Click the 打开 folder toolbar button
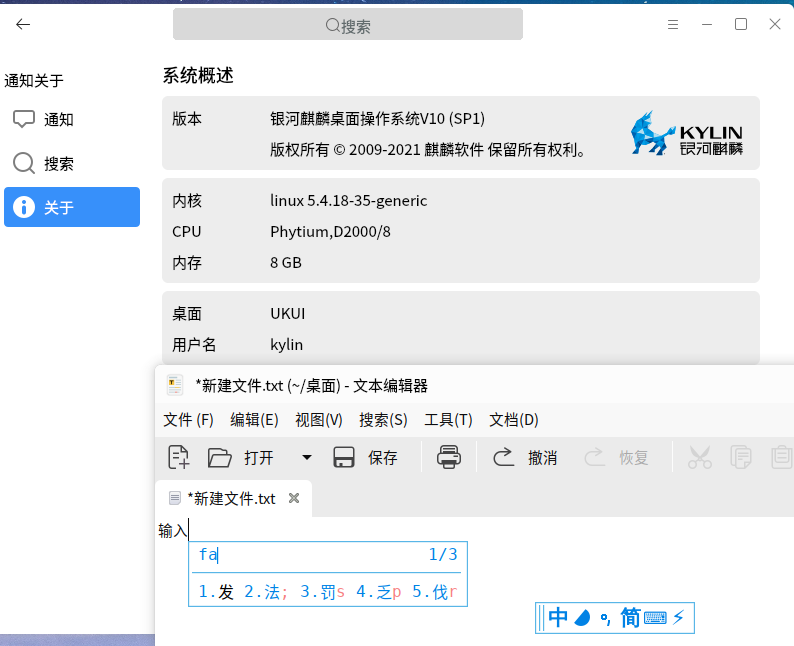The height and width of the screenshot is (646, 794). [x=241, y=458]
